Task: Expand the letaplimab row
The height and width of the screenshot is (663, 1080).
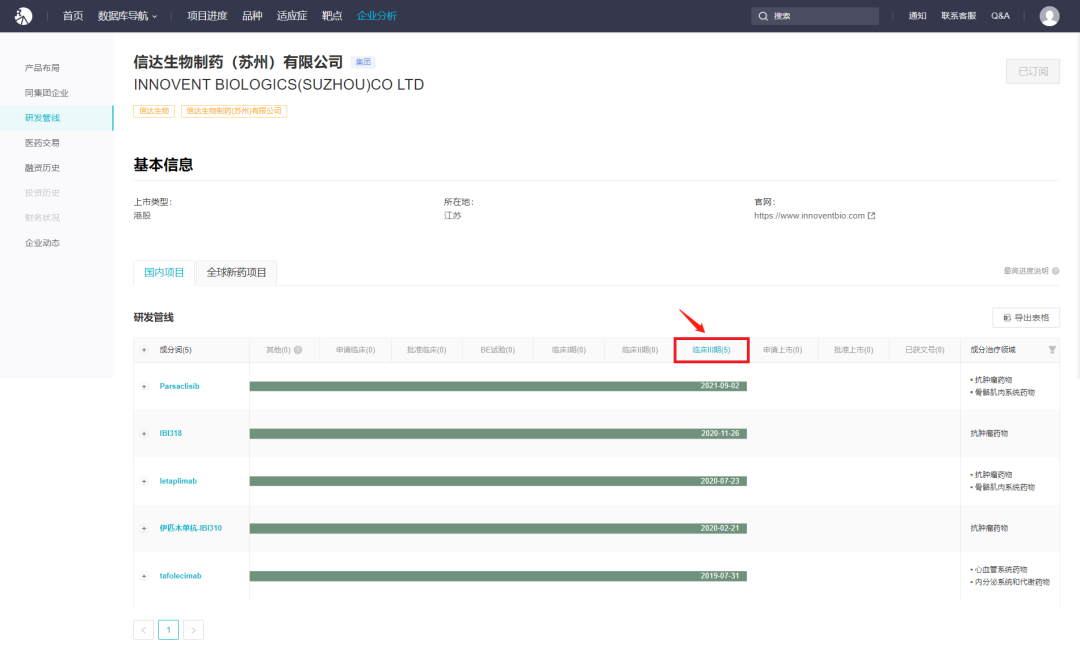Action: (x=144, y=481)
